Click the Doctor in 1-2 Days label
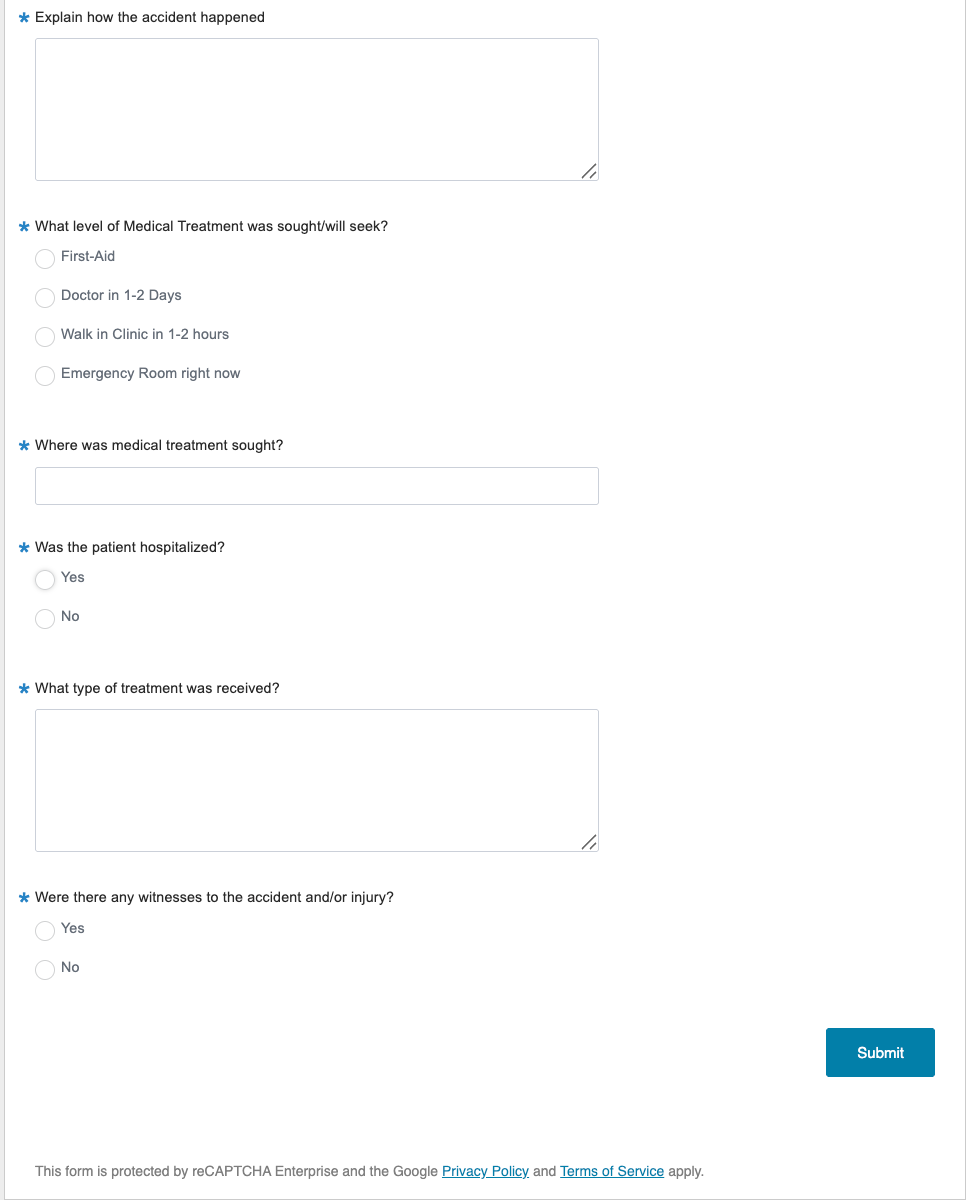966x1200 pixels. pyautogui.click(x=121, y=295)
